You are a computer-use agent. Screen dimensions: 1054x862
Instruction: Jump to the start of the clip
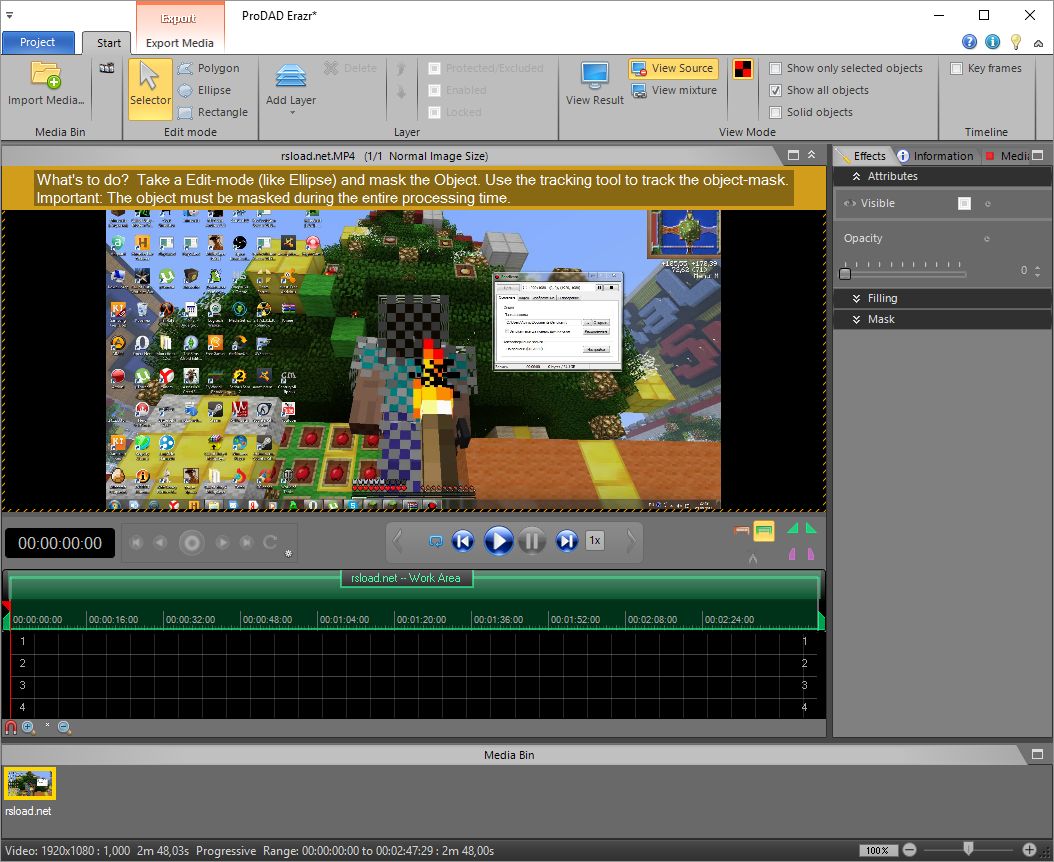[x=462, y=541]
